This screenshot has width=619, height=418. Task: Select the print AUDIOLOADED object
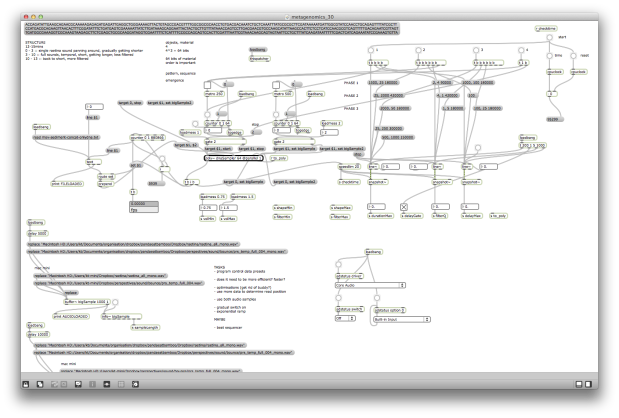click(x=71, y=317)
